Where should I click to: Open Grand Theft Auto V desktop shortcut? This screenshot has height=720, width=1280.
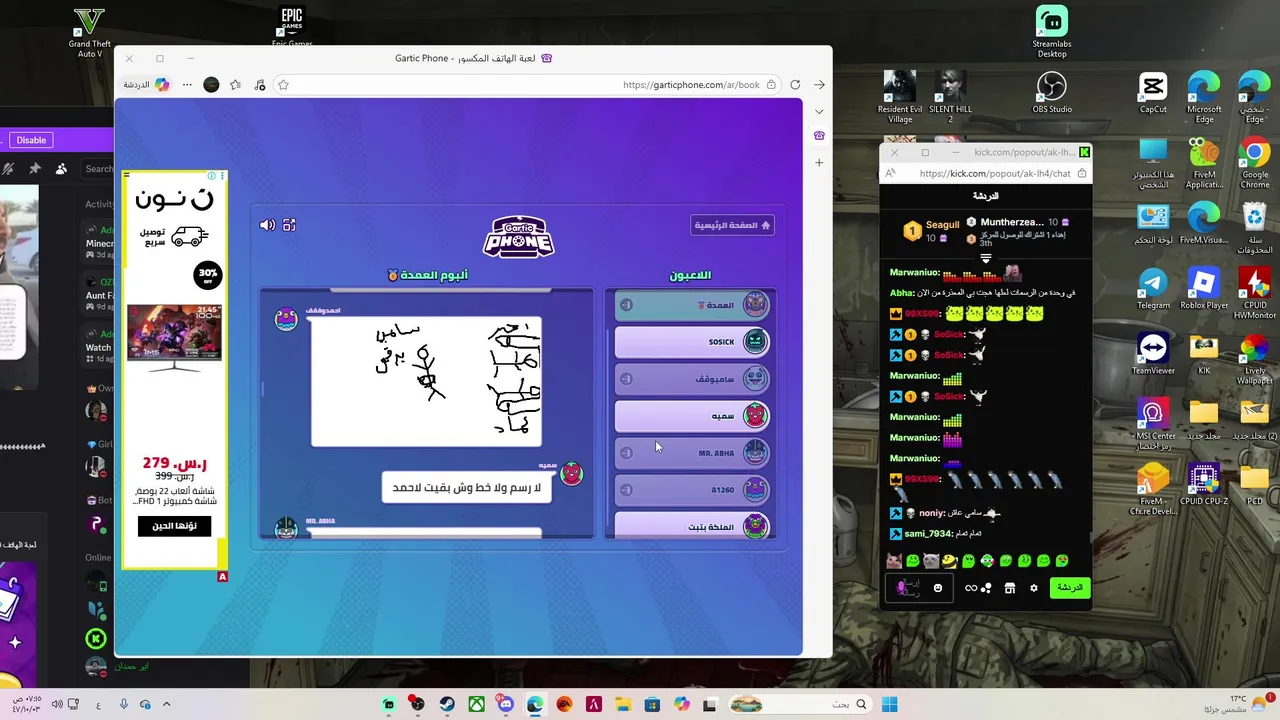coord(90,32)
